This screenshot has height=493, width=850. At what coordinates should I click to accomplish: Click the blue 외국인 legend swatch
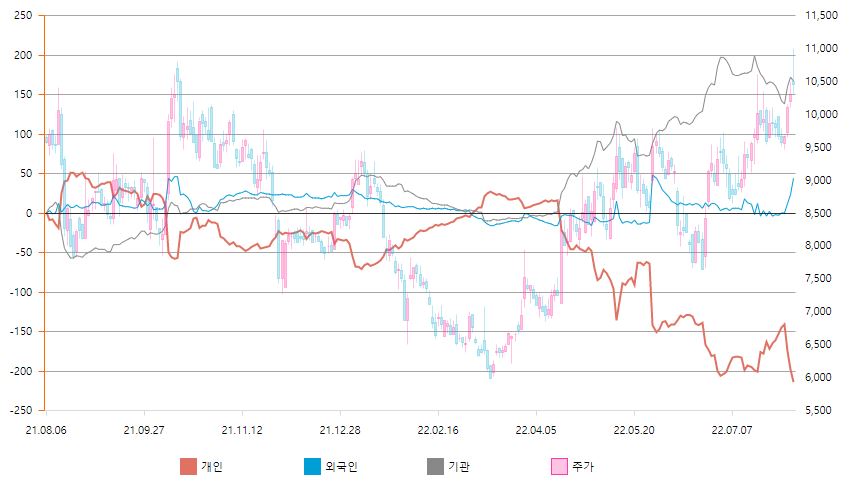[312, 467]
